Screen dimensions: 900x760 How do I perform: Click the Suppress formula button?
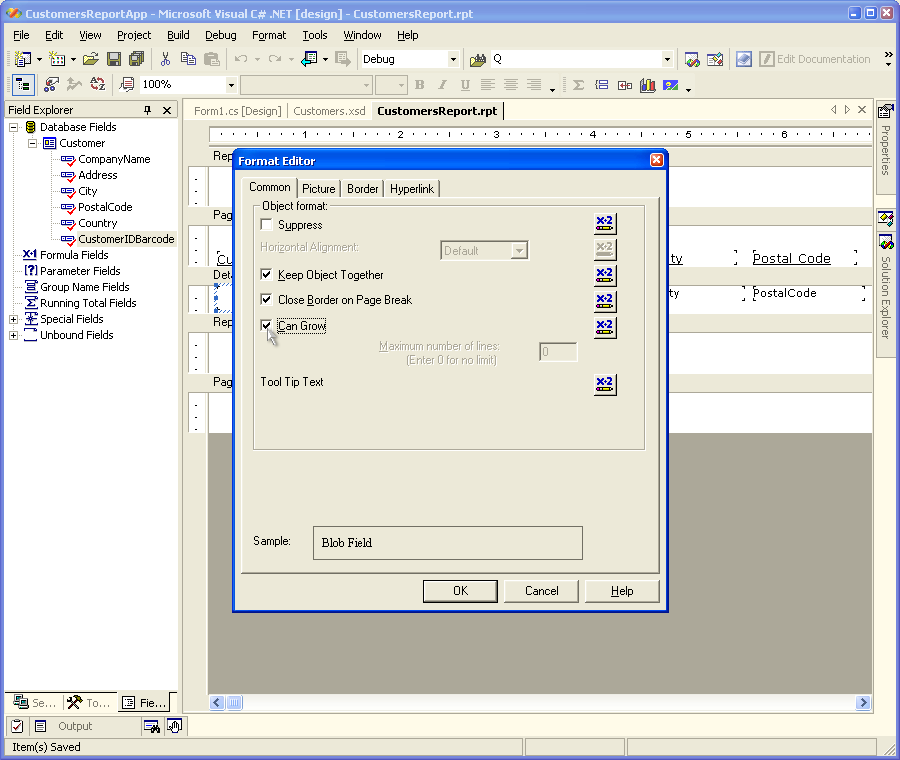coord(604,224)
